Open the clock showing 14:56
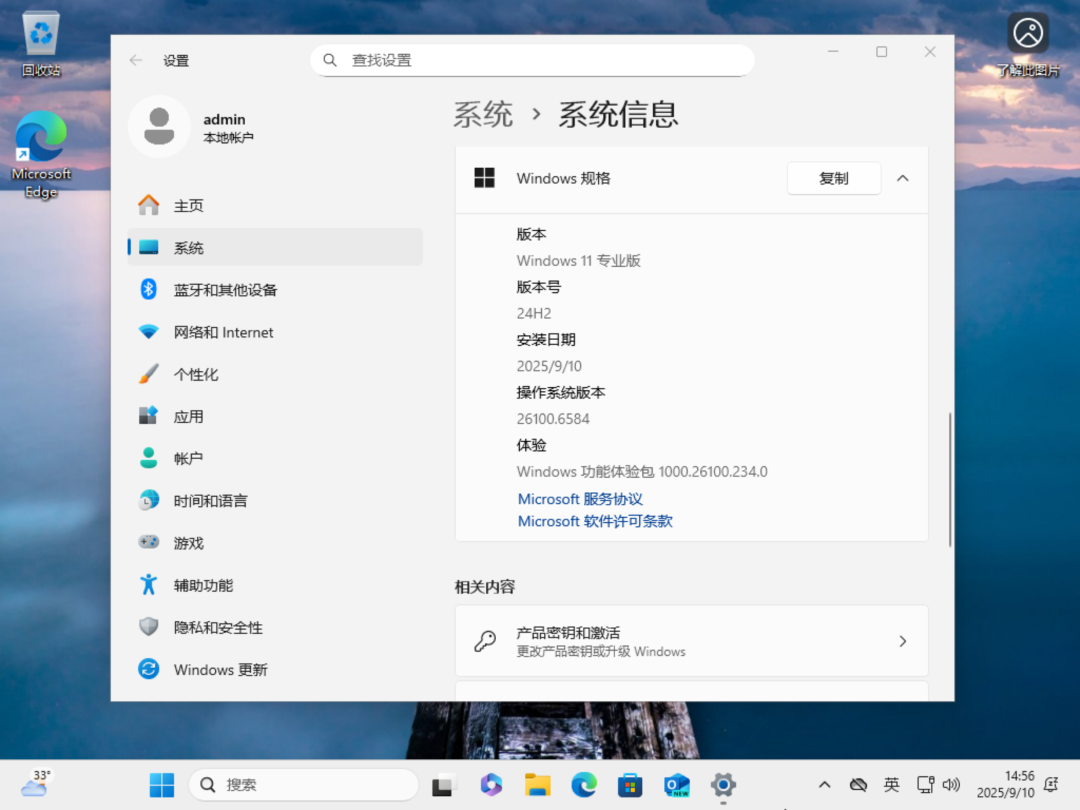 tap(1005, 785)
